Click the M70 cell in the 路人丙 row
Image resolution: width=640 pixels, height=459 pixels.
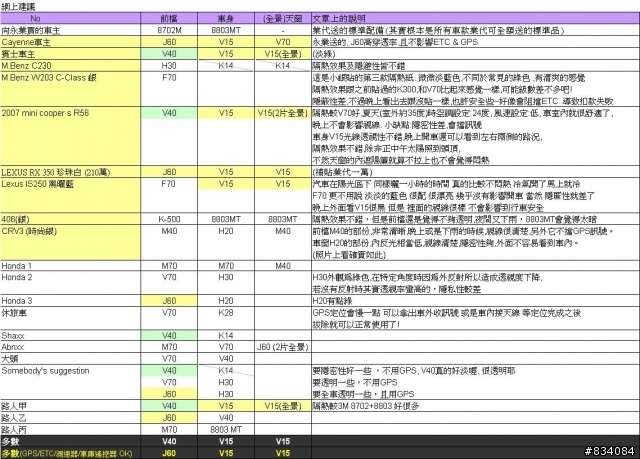pos(169,430)
